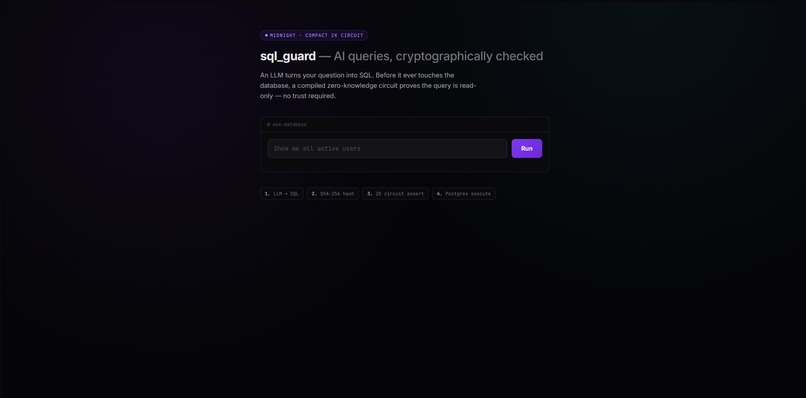Screen dimensions: 806x398
Task: Select the 'Postgres execute' step chip
Action: pos(464,194)
